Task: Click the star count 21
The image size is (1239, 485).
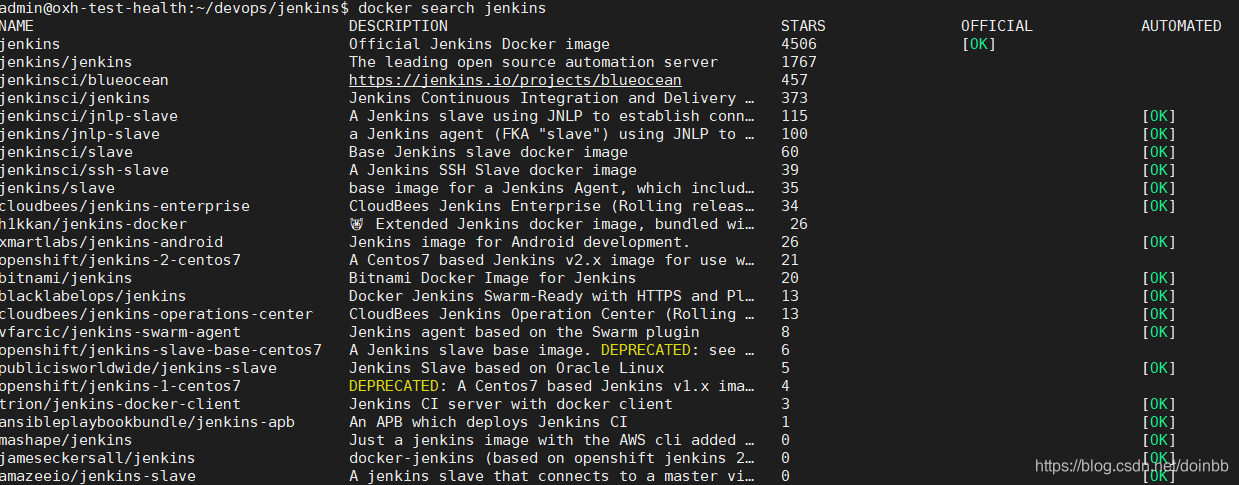Action: [790, 260]
